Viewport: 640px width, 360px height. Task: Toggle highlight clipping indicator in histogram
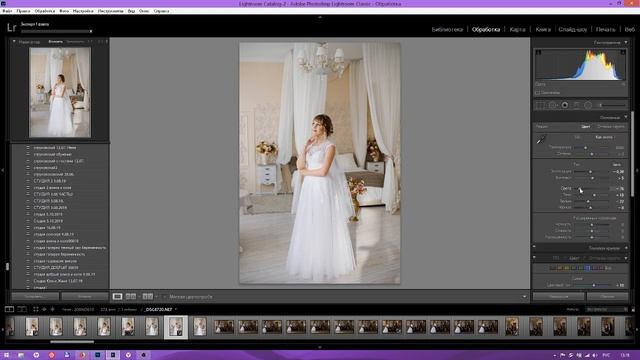tap(623, 52)
